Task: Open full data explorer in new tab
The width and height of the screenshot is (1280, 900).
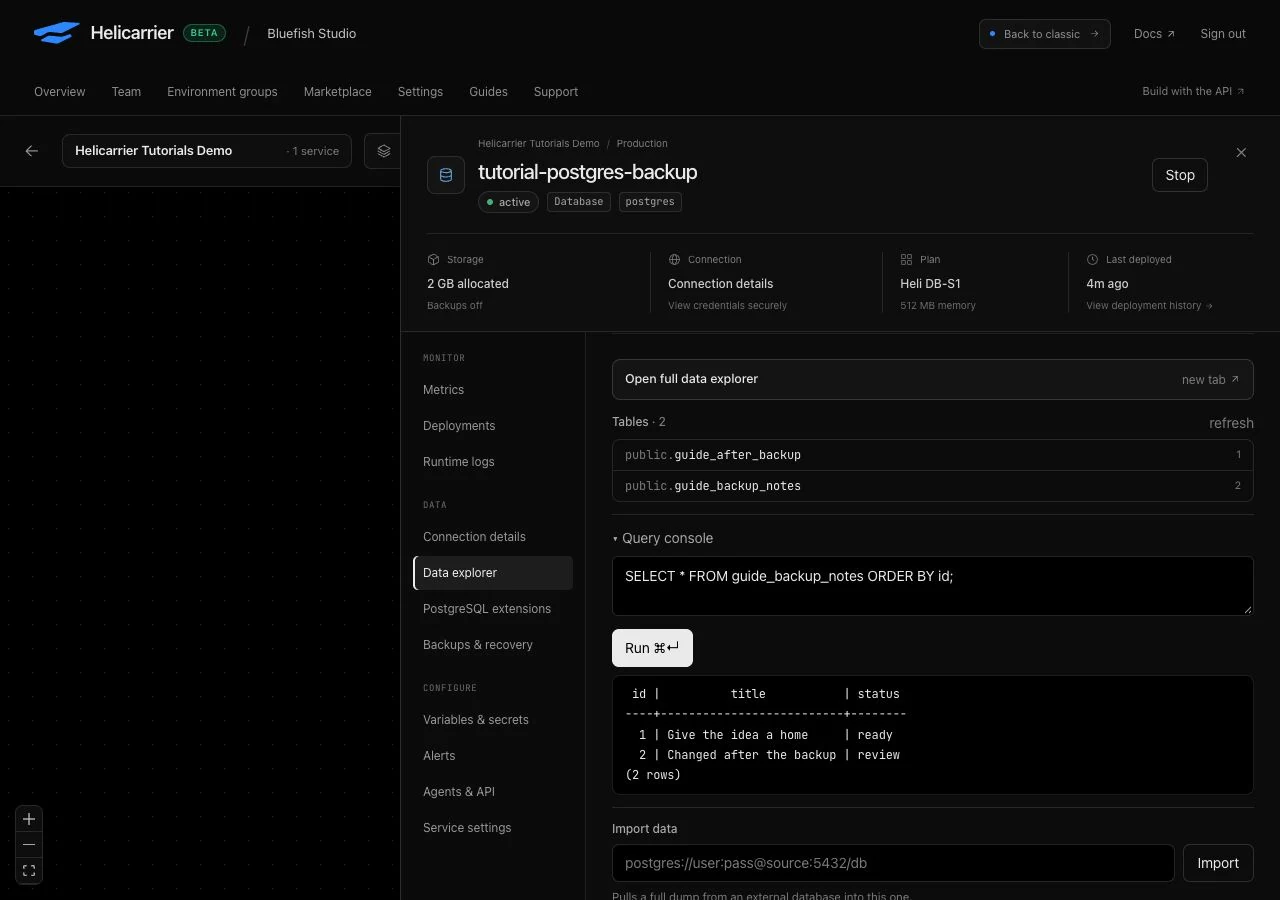Action: tap(932, 380)
